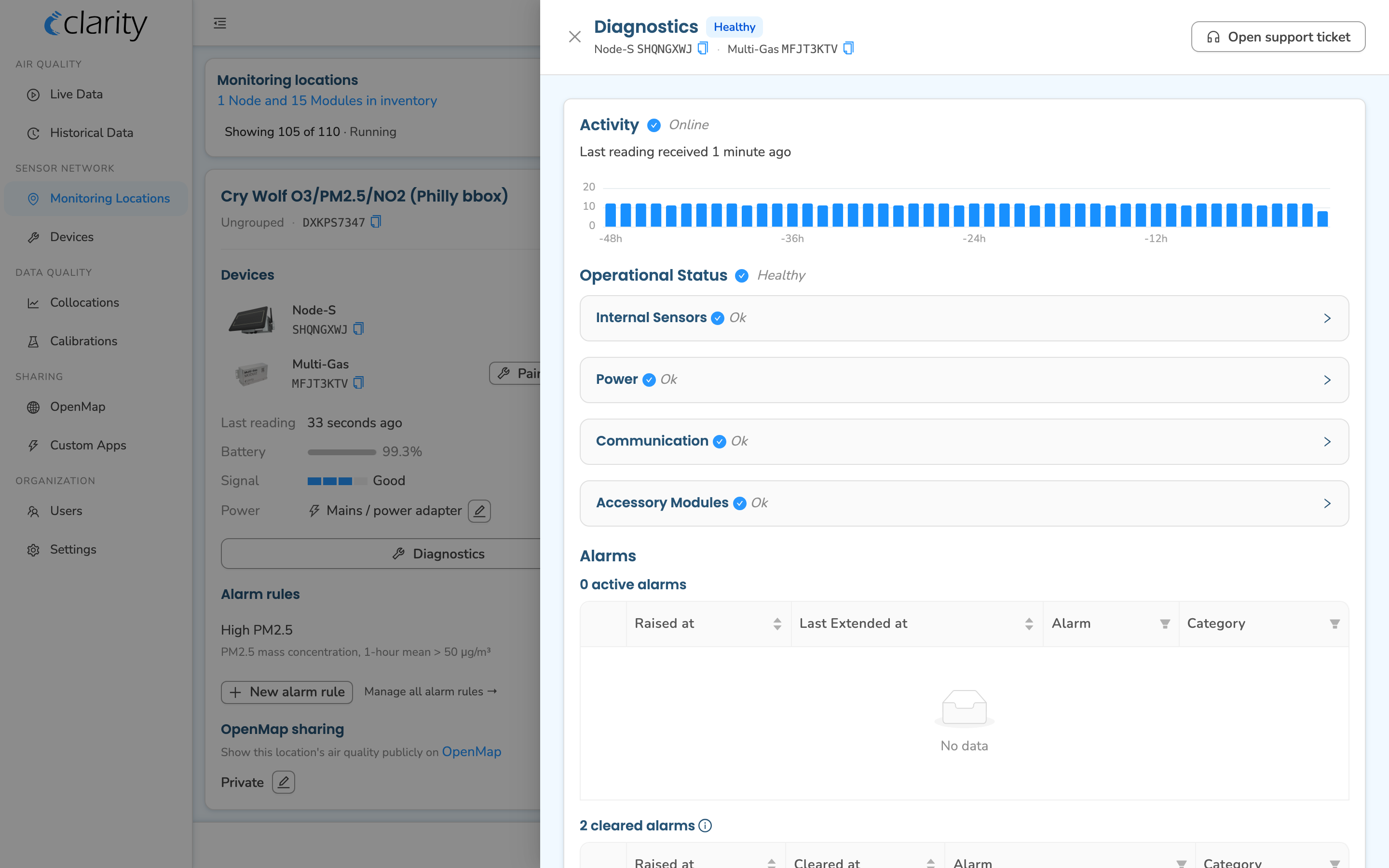The height and width of the screenshot is (868, 1389).
Task: Click the Activity Online check icon
Action: tap(654, 125)
